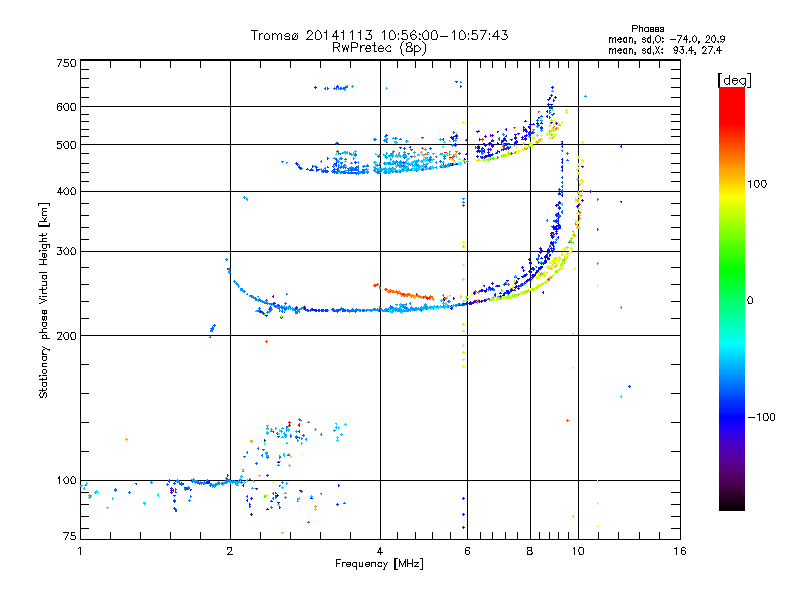The image size is (800, 600).
Task: Click the y-axis tick label '75'
Action: (70, 536)
